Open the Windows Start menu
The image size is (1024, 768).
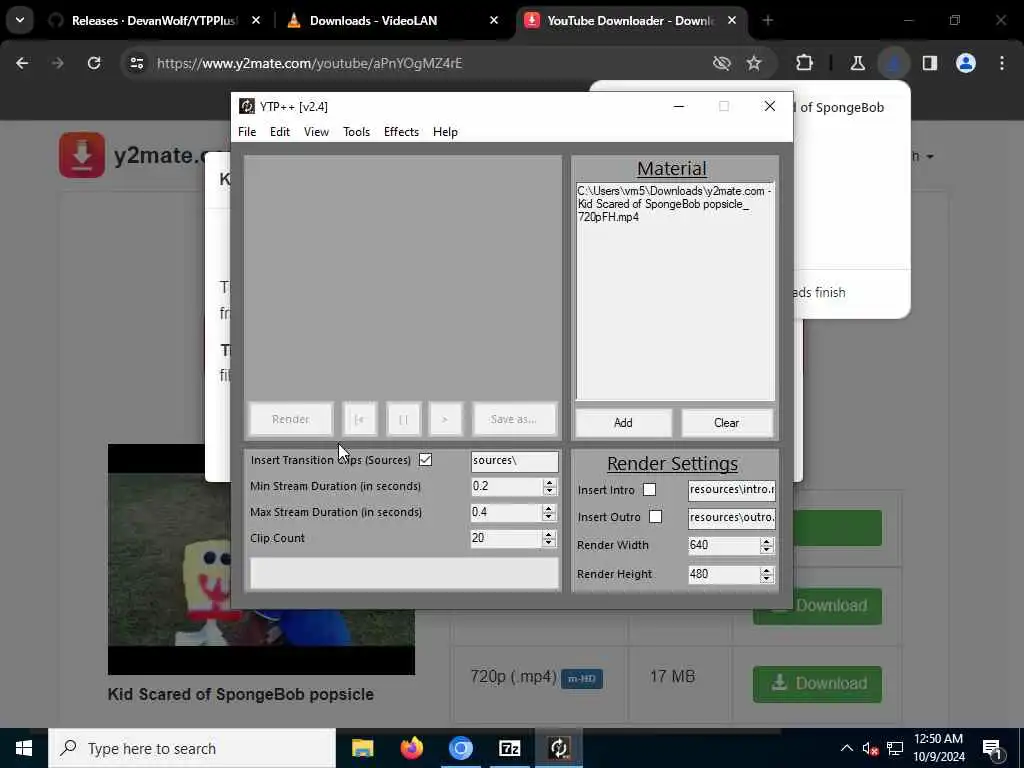click(x=24, y=748)
